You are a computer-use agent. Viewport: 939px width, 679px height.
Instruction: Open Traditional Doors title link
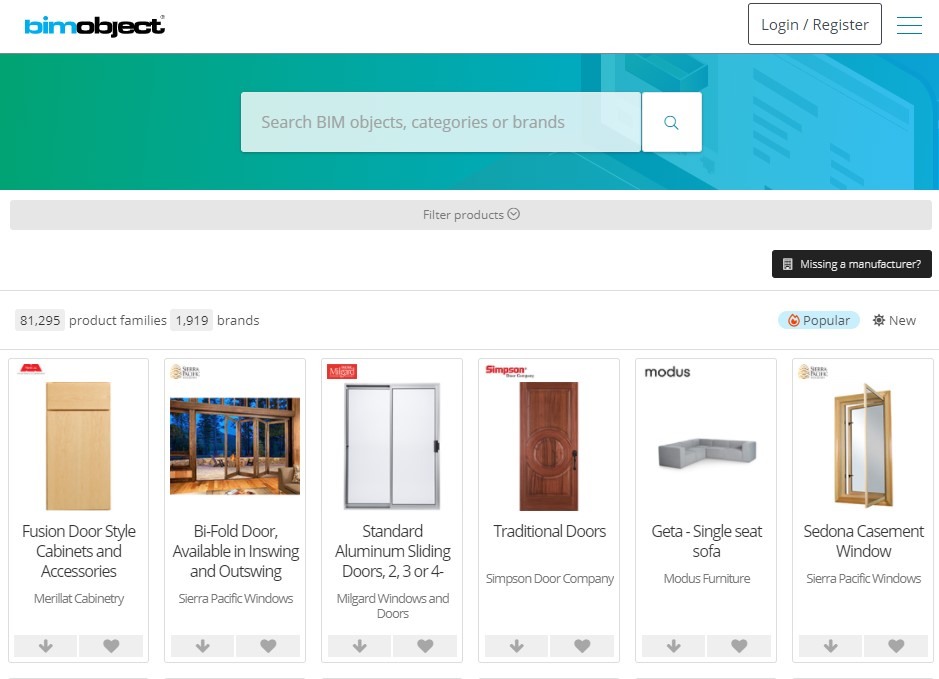click(549, 531)
